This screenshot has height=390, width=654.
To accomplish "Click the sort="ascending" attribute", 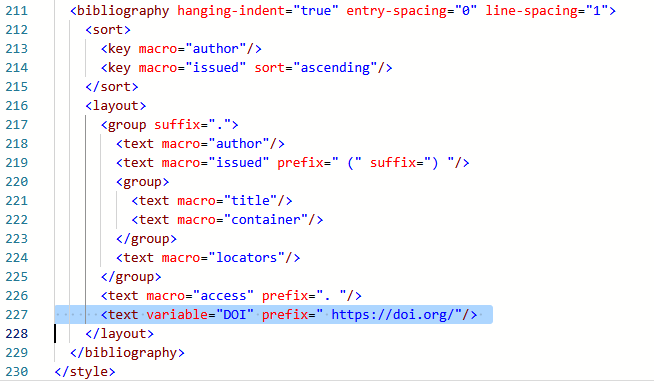I will click(316, 68).
